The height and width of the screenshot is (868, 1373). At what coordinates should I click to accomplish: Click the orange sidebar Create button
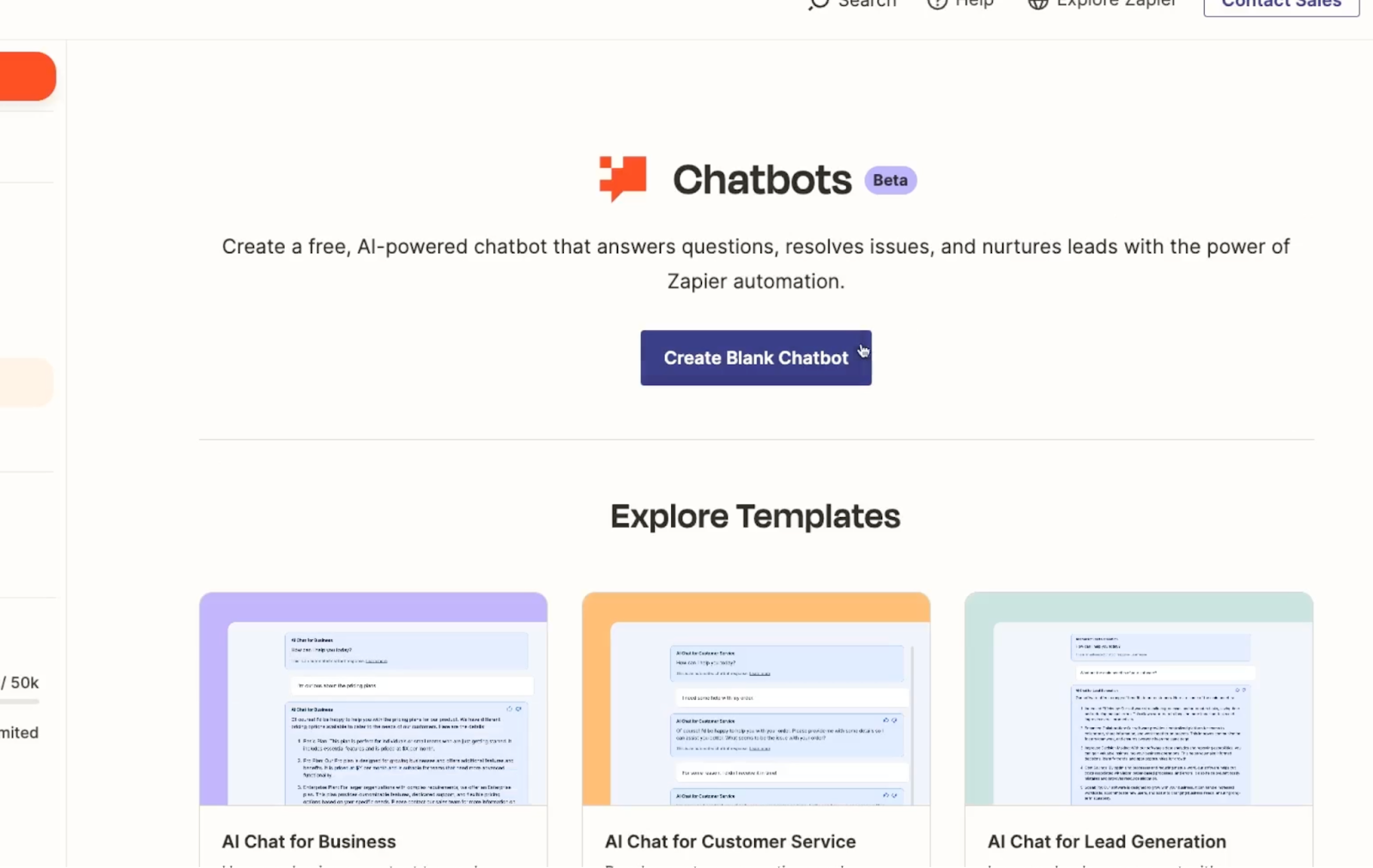click(26, 76)
